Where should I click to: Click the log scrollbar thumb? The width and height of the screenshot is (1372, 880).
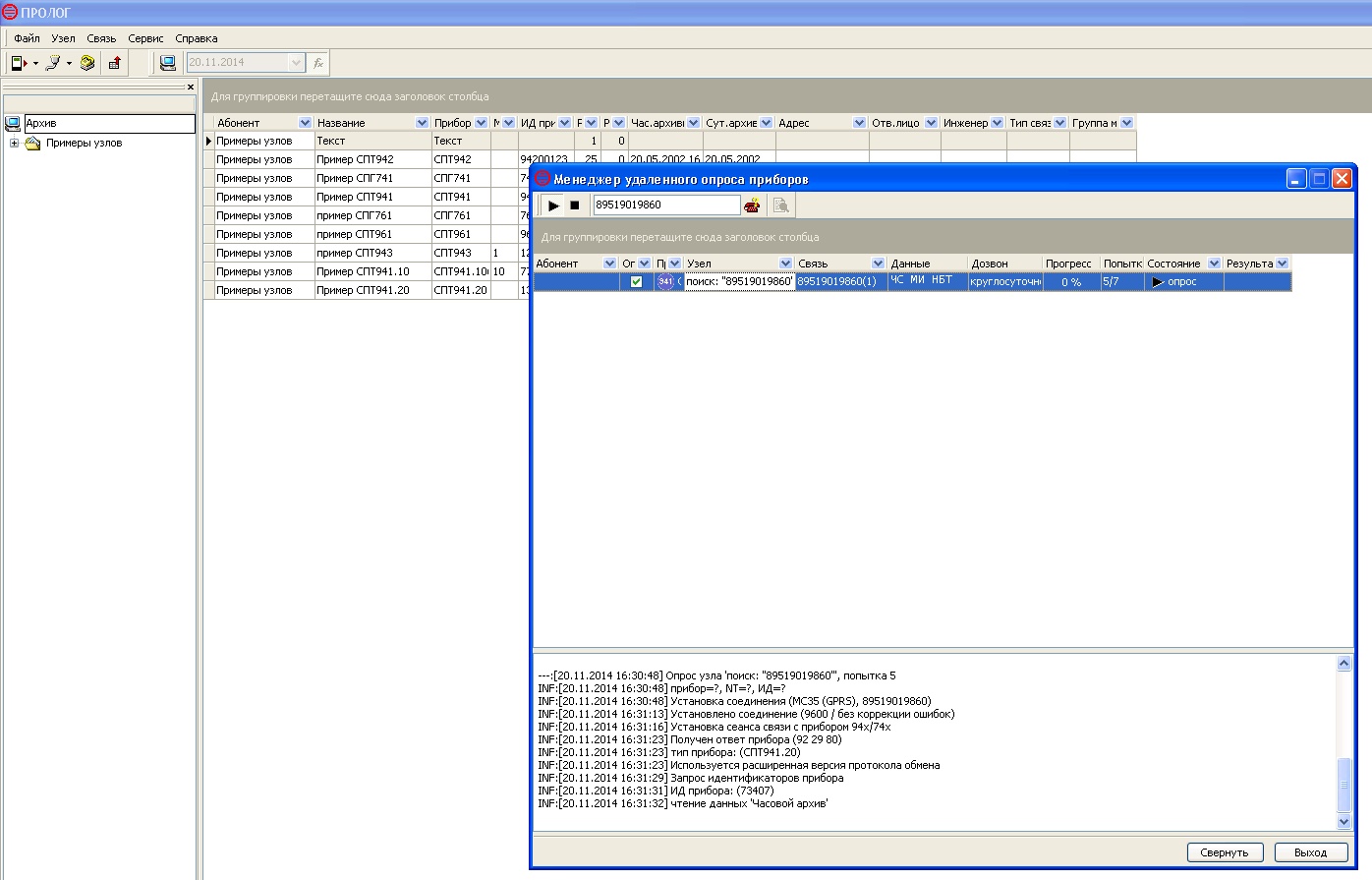(x=1344, y=785)
